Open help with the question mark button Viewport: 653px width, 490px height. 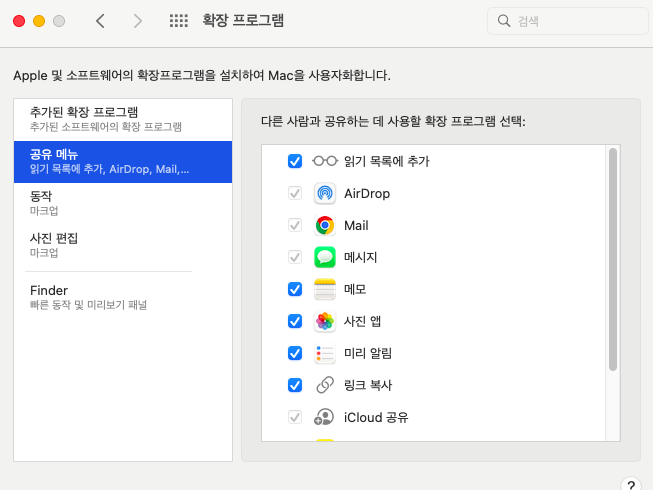[631, 485]
